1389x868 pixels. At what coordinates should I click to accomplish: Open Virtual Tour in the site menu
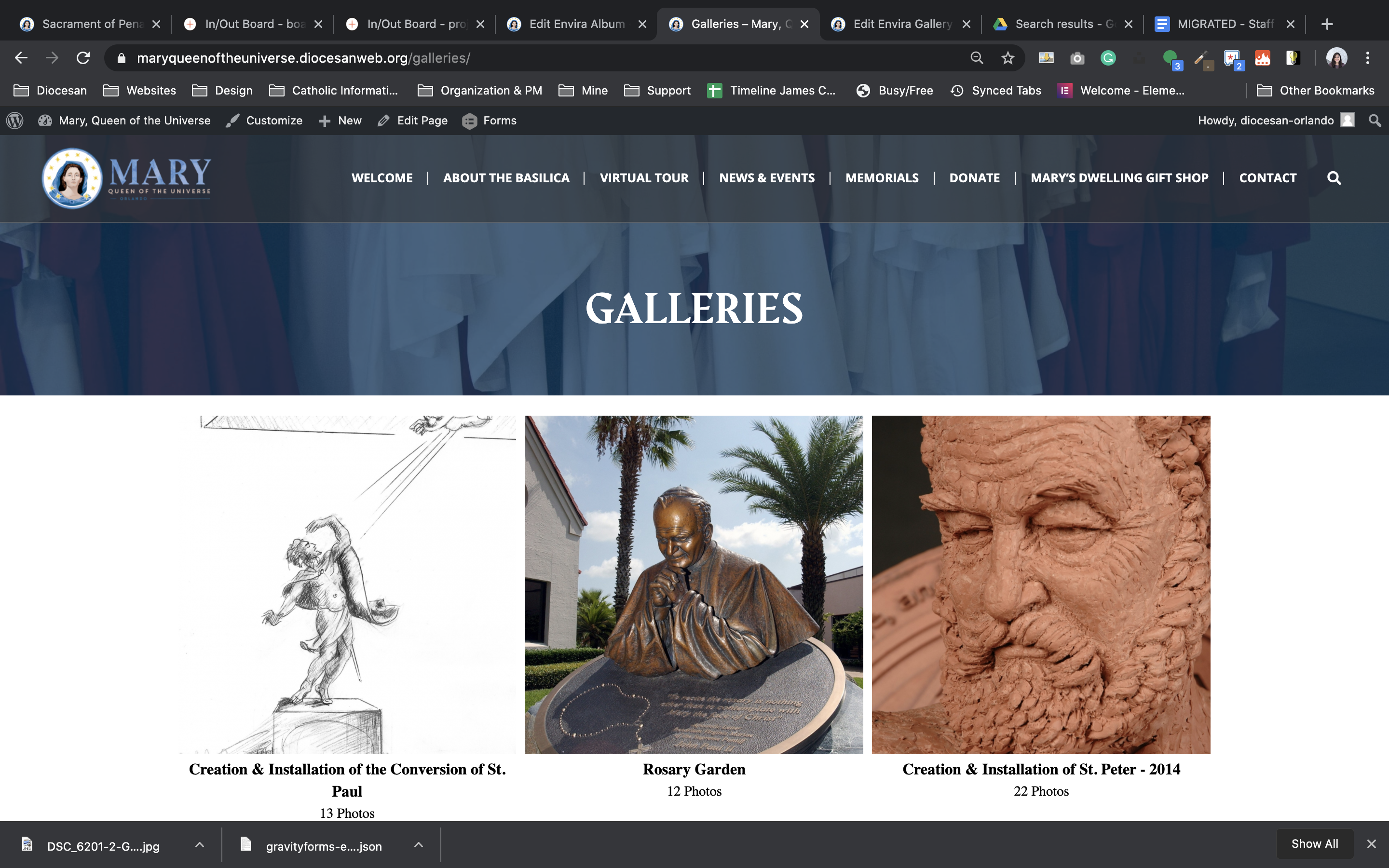(x=644, y=178)
